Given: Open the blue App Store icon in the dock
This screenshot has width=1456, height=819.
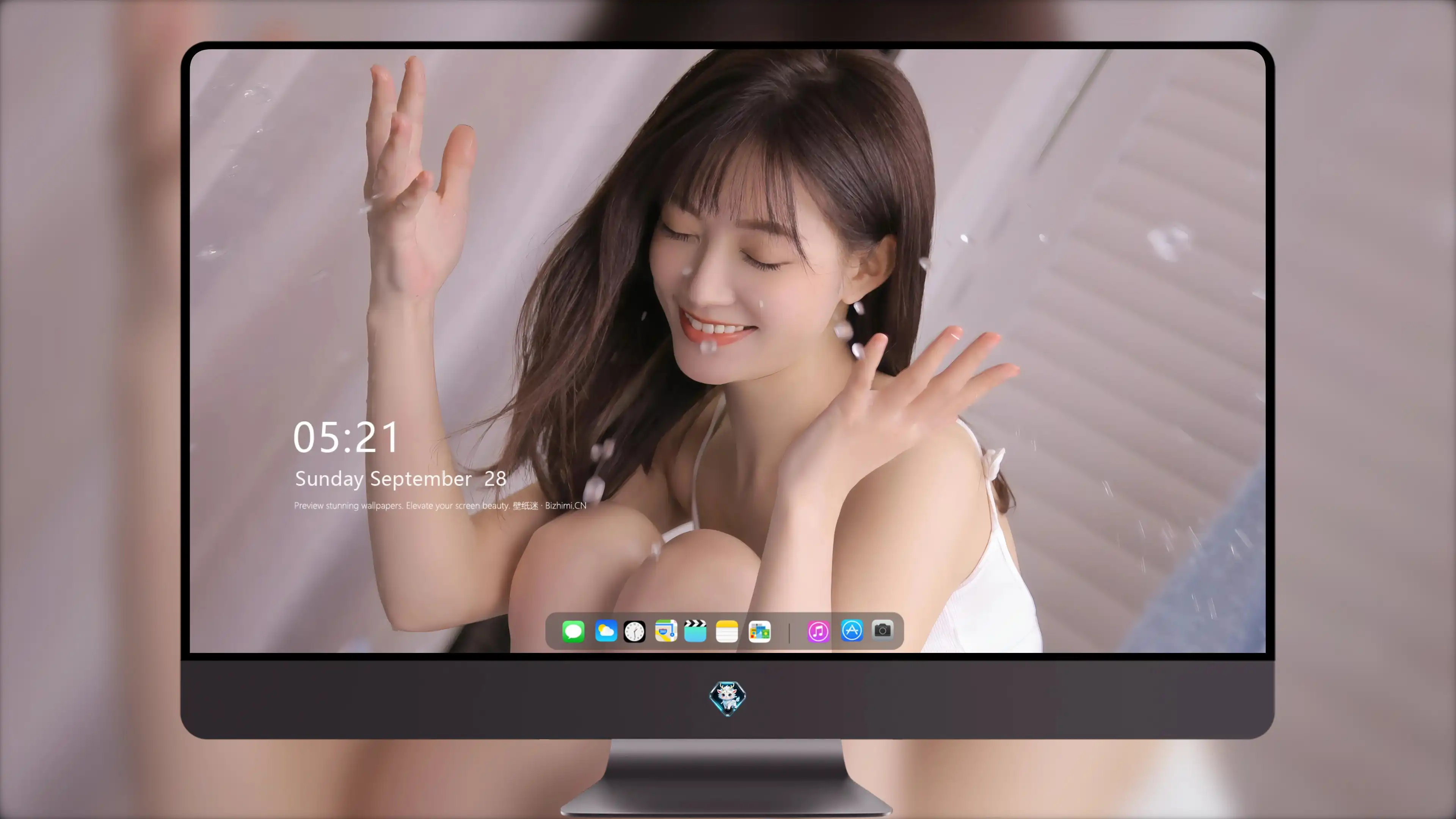Looking at the screenshot, I should (x=852, y=630).
